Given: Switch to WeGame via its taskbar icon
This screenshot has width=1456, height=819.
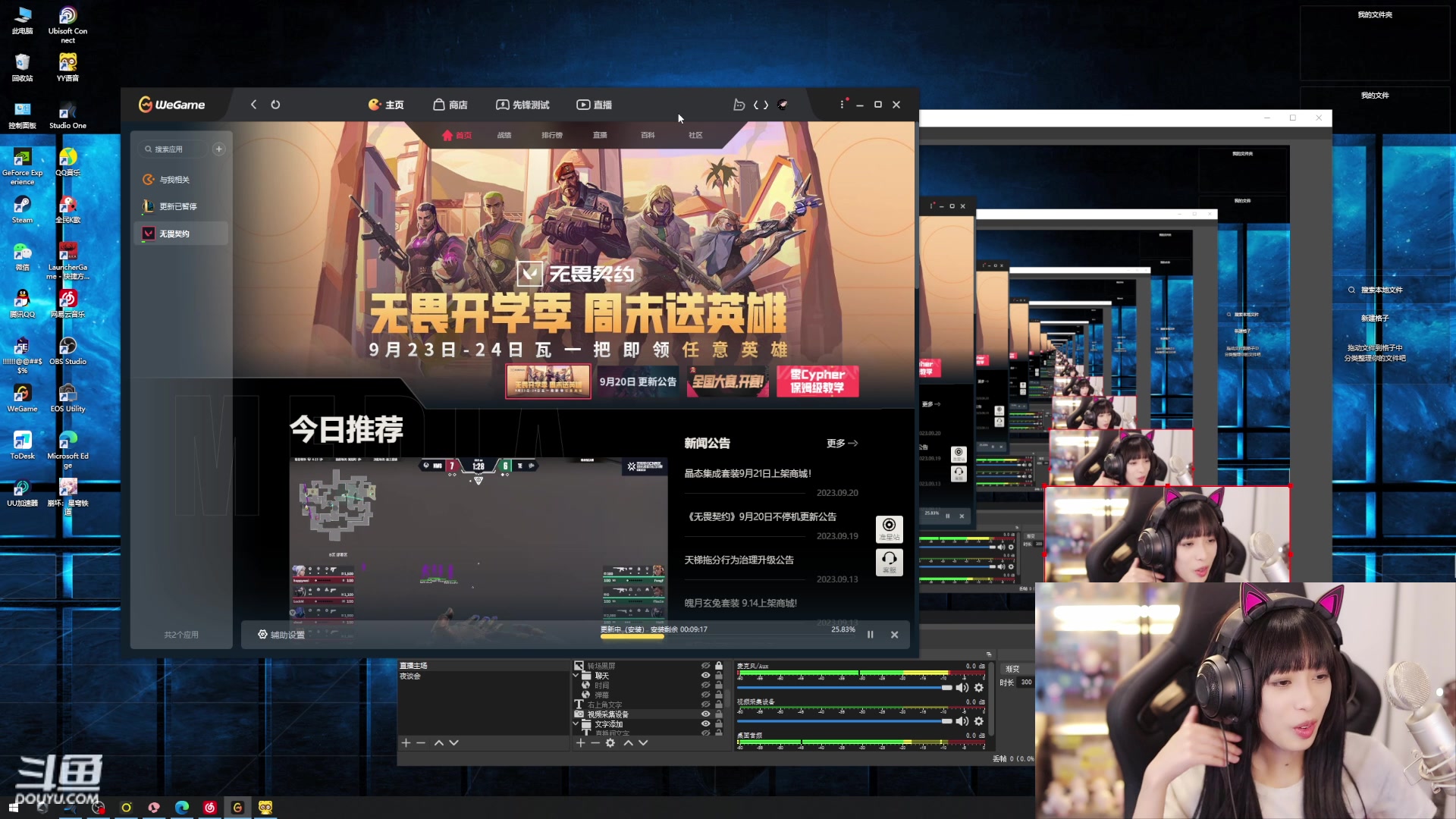Looking at the screenshot, I should pyautogui.click(x=237, y=808).
